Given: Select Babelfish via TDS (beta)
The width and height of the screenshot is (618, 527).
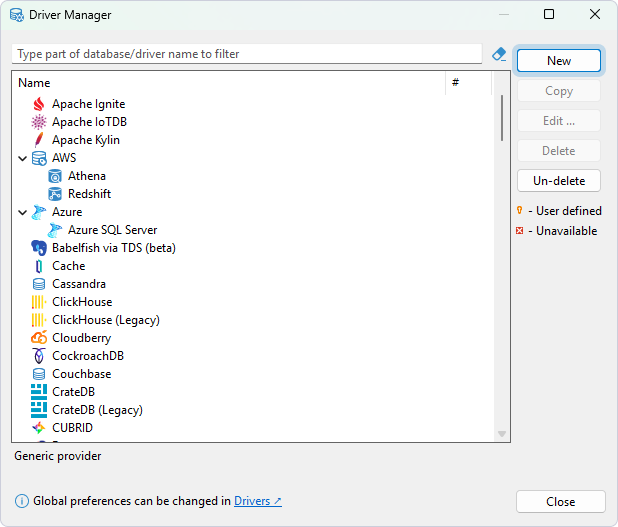Looking at the screenshot, I should pyautogui.click(x=114, y=248).
